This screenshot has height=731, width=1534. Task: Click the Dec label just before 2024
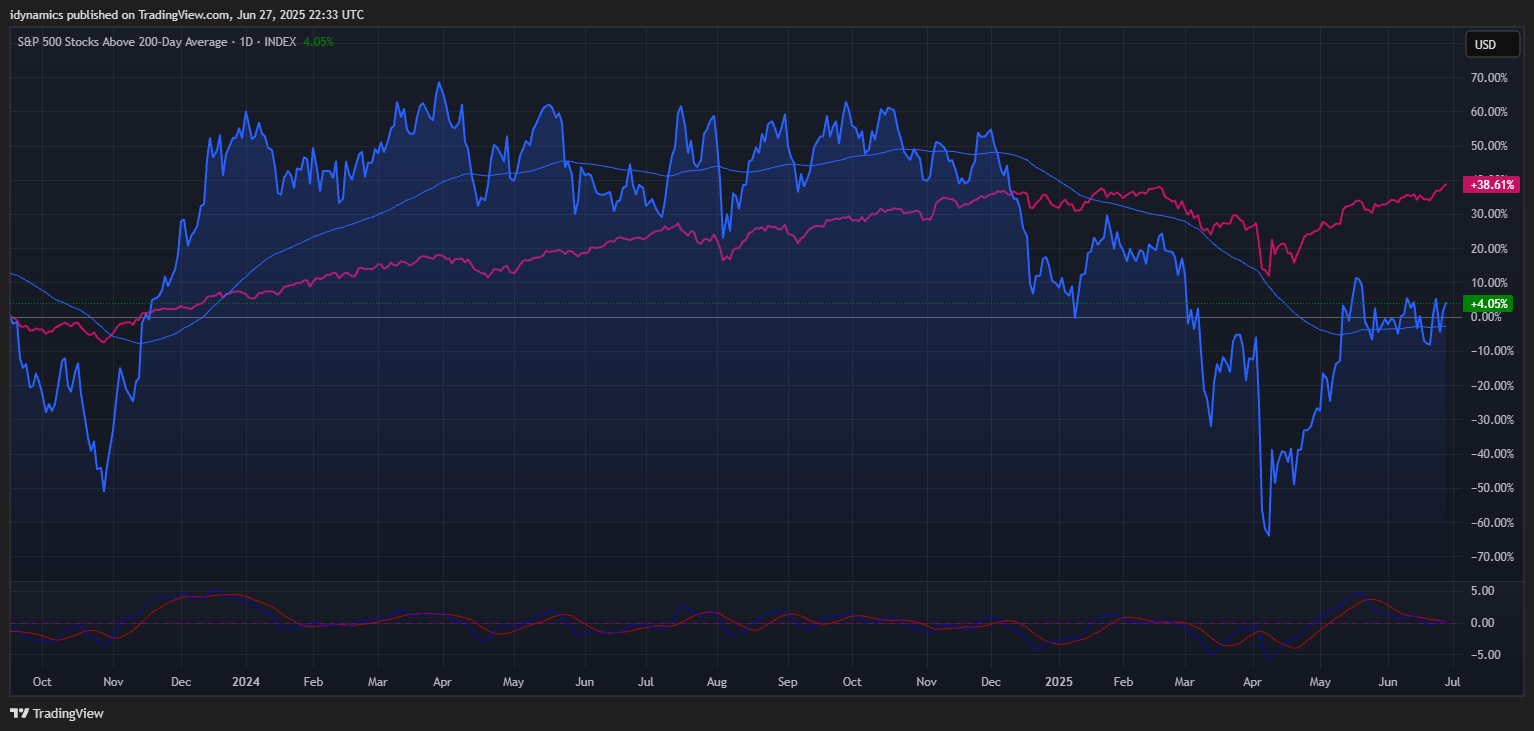coord(181,682)
